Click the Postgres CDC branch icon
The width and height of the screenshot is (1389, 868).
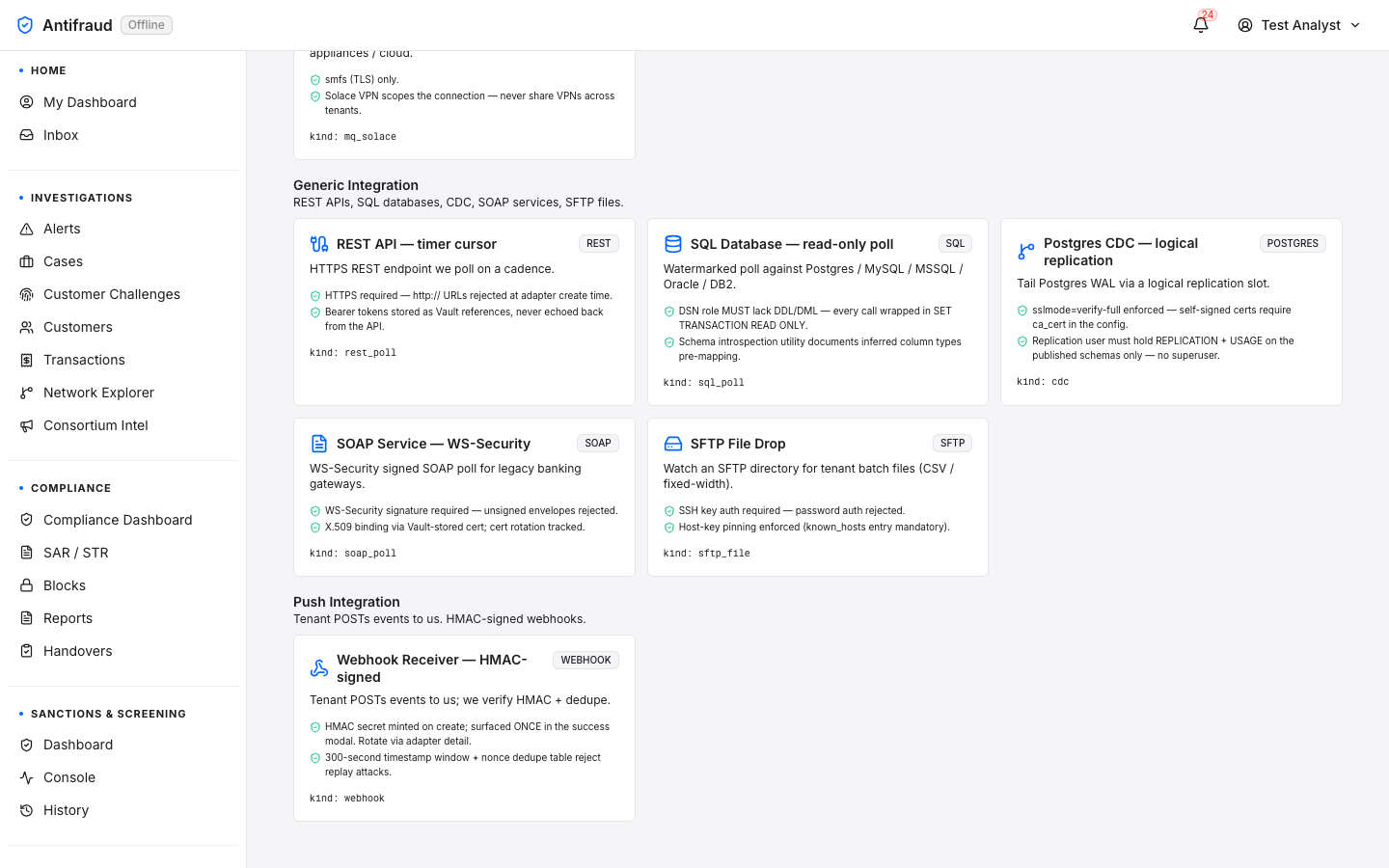[1026, 252]
